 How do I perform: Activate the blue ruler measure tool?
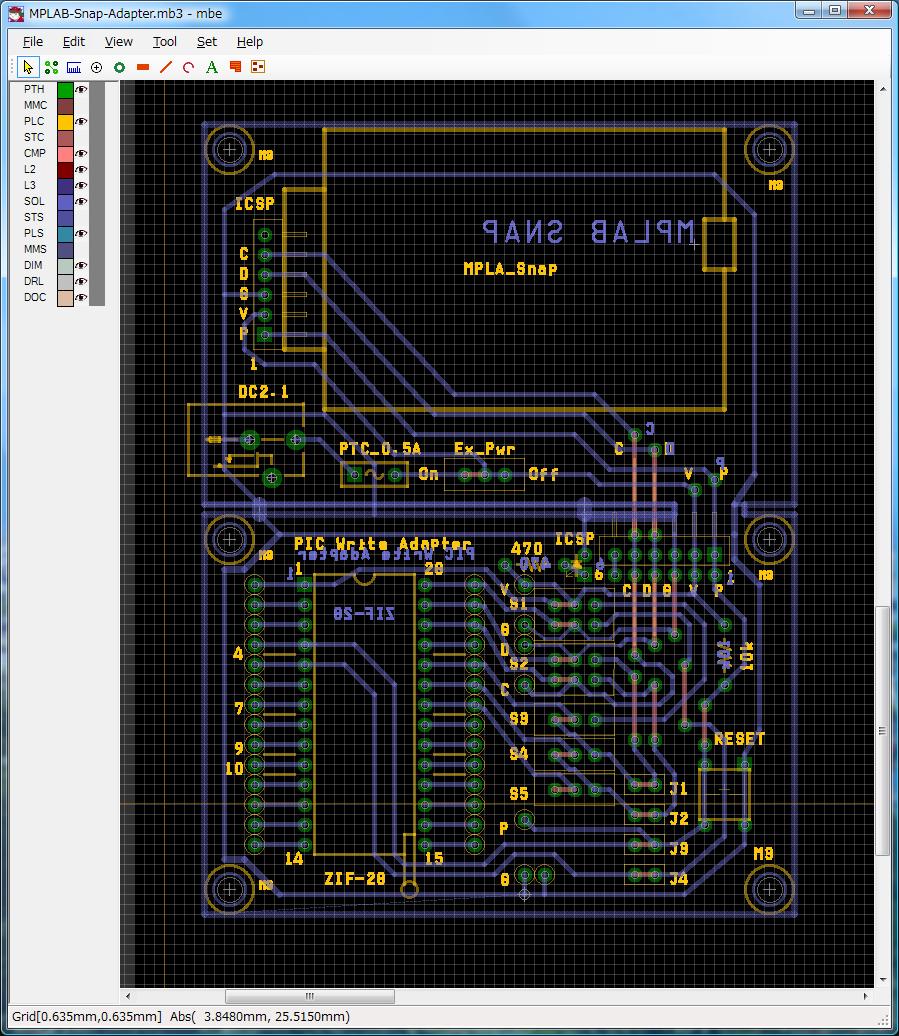tap(74, 67)
